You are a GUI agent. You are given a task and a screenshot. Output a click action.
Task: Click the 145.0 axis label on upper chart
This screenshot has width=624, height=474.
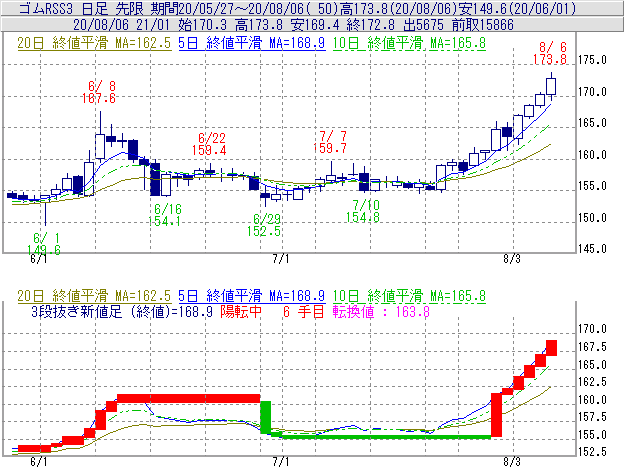pos(593,249)
